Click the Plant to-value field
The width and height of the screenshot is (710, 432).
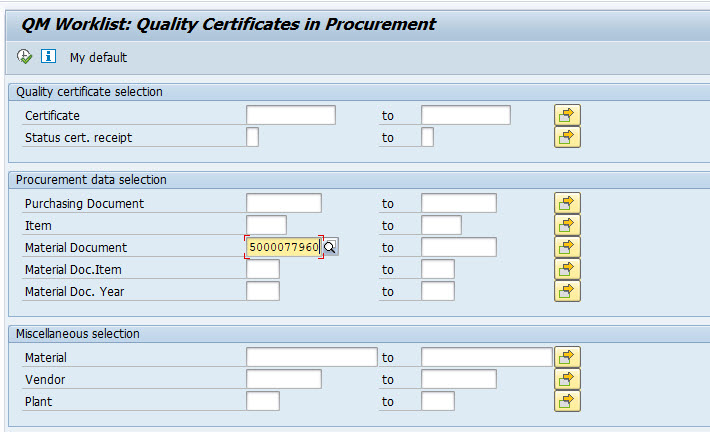[437, 401]
